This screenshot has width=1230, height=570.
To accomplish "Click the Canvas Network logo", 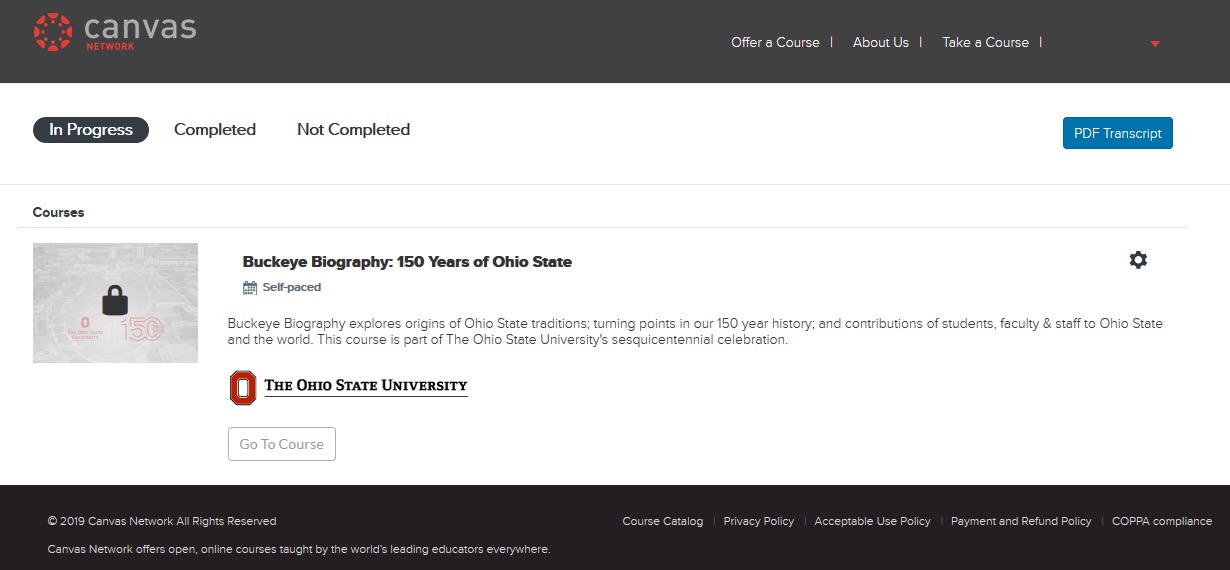I will point(115,32).
